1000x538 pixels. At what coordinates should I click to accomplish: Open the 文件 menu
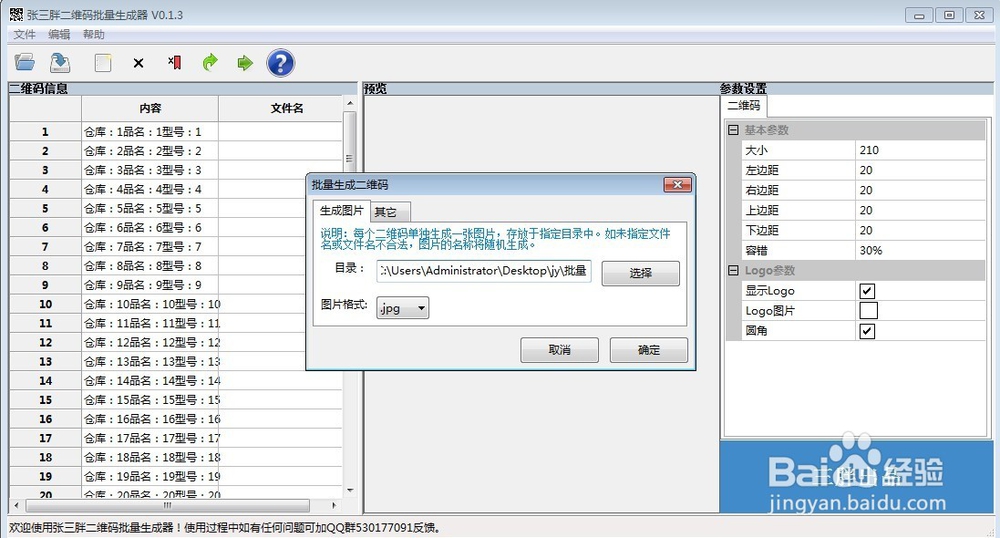(24, 34)
